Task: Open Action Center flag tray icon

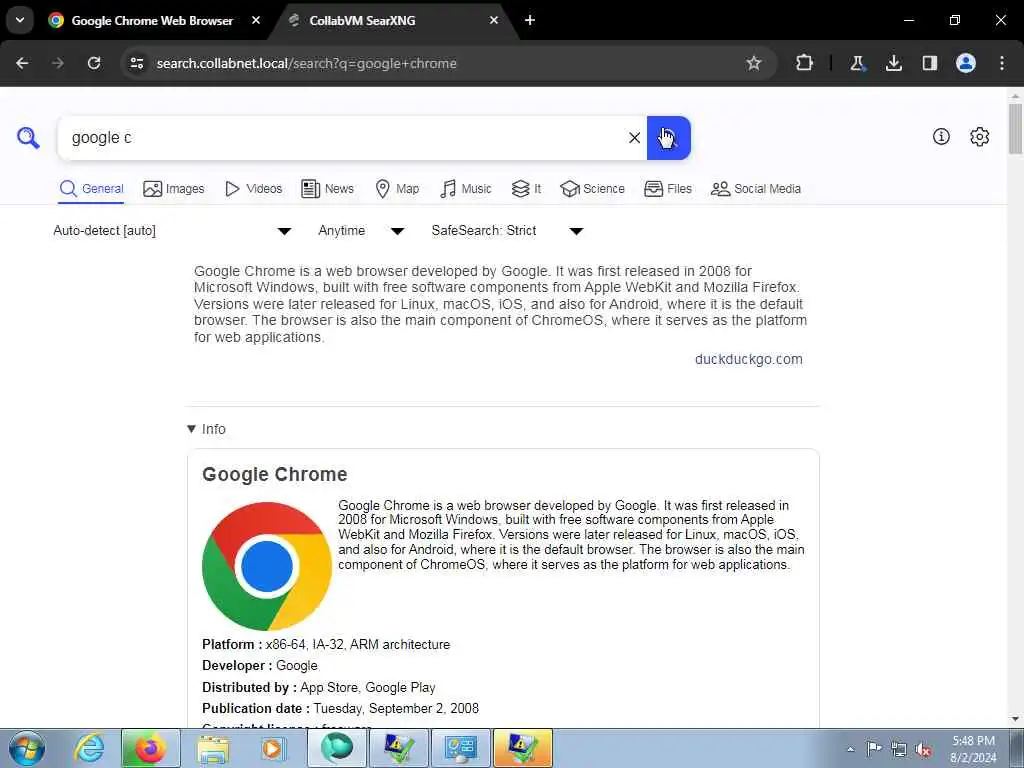Action: pos(874,748)
